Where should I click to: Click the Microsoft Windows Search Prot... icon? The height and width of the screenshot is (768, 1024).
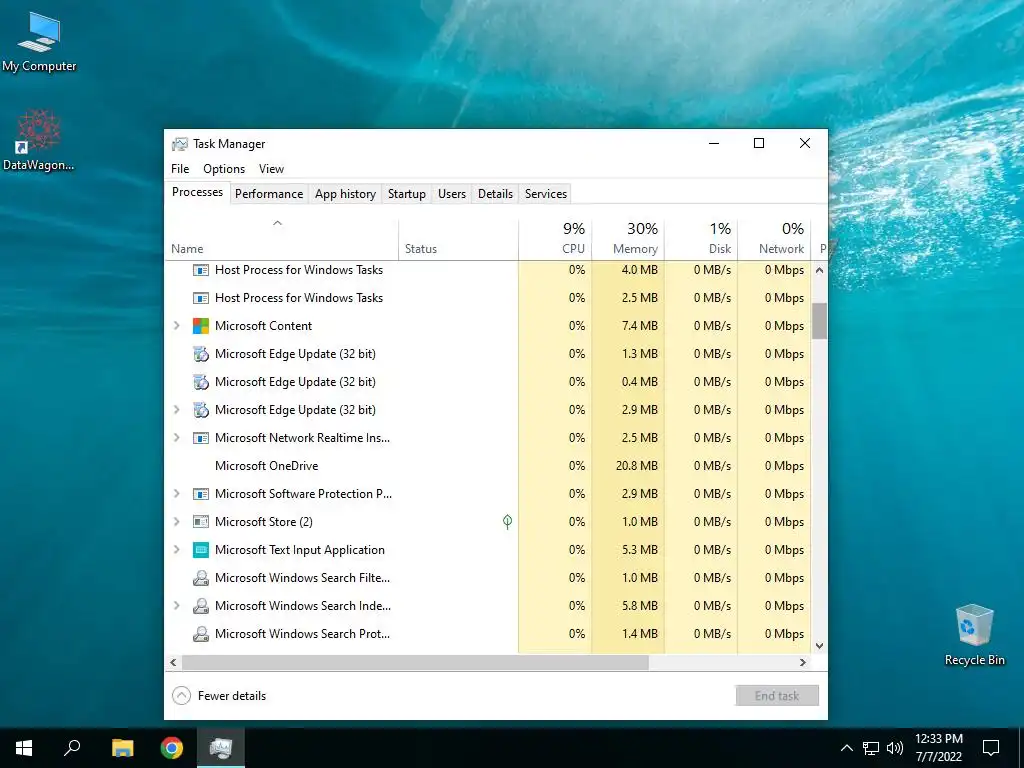point(200,634)
